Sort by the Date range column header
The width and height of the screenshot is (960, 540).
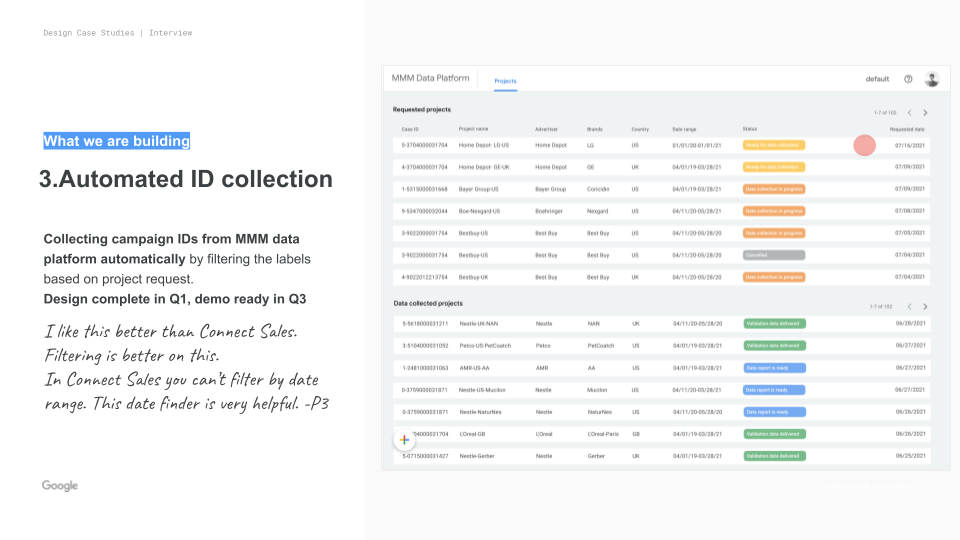tap(684, 129)
